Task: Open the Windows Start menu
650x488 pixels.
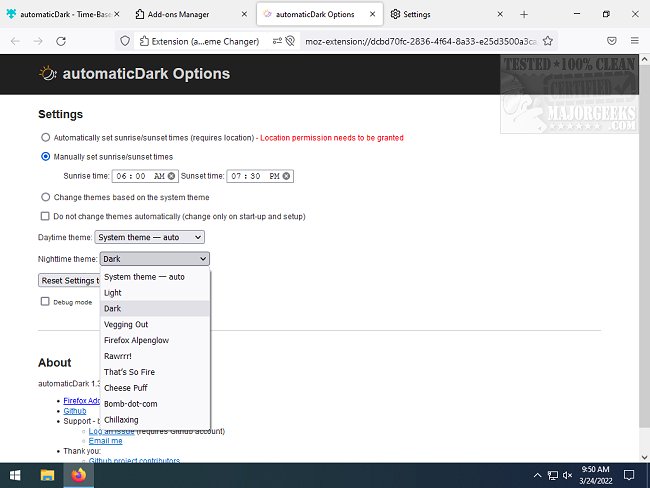Action: (15, 475)
